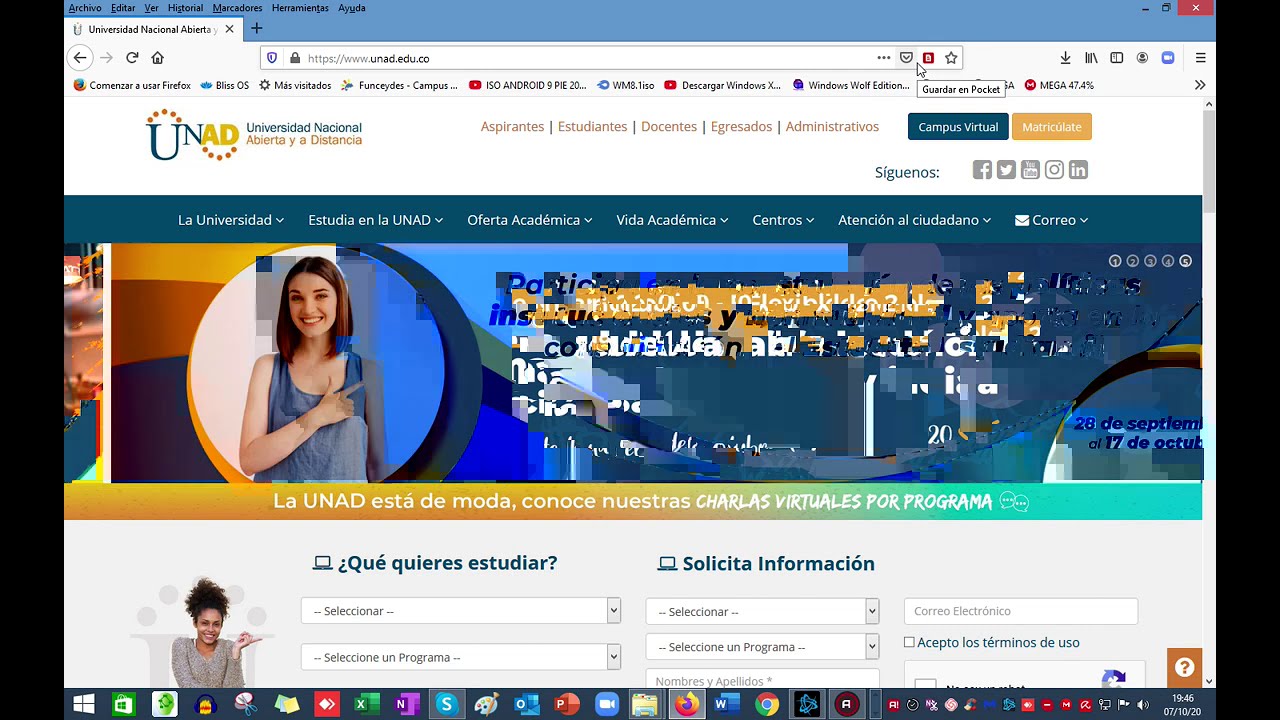Viewport: 1280px width, 720px height.
Task: Expand La Universidad menu
Action: pos(231,220)
